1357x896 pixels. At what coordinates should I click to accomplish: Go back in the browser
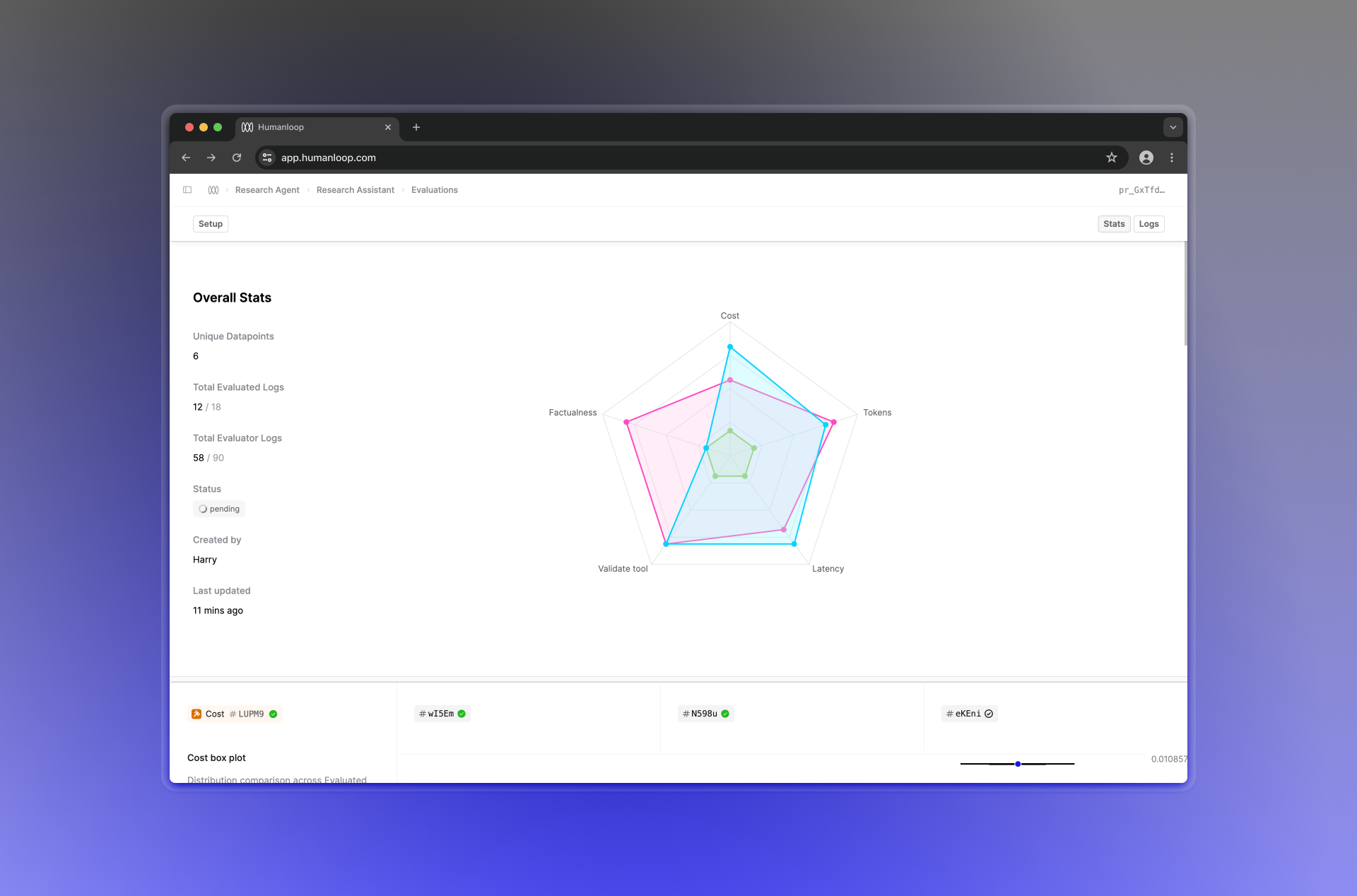tap(186, 158)
